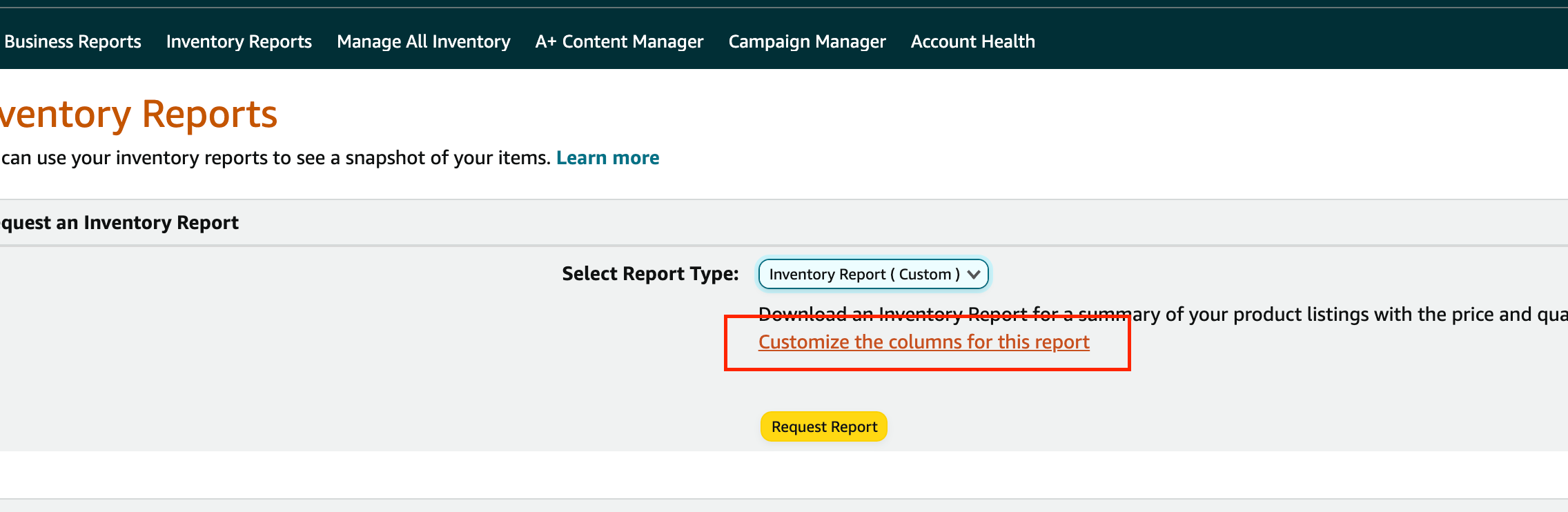
Task: Go to Inventory Reports nav item
Action: pos(239,41)
